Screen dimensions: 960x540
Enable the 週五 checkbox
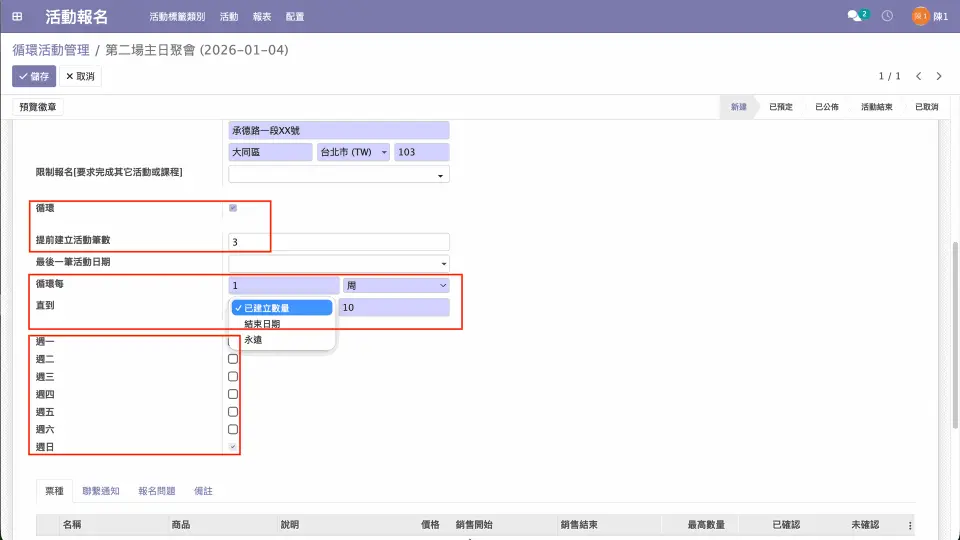(233, 412)
